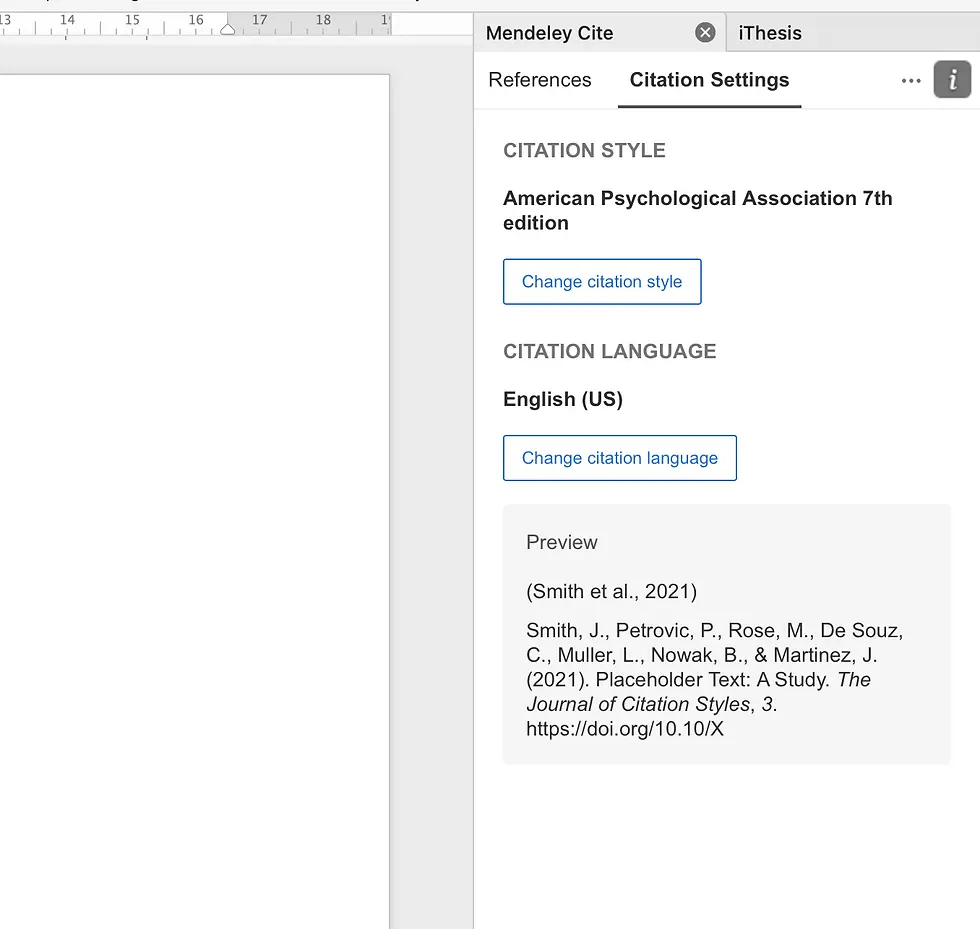This screenshot has height=929, width=980.
Task: Switch to the References tab
Action: pyautogui.click(x=539, y=80)
